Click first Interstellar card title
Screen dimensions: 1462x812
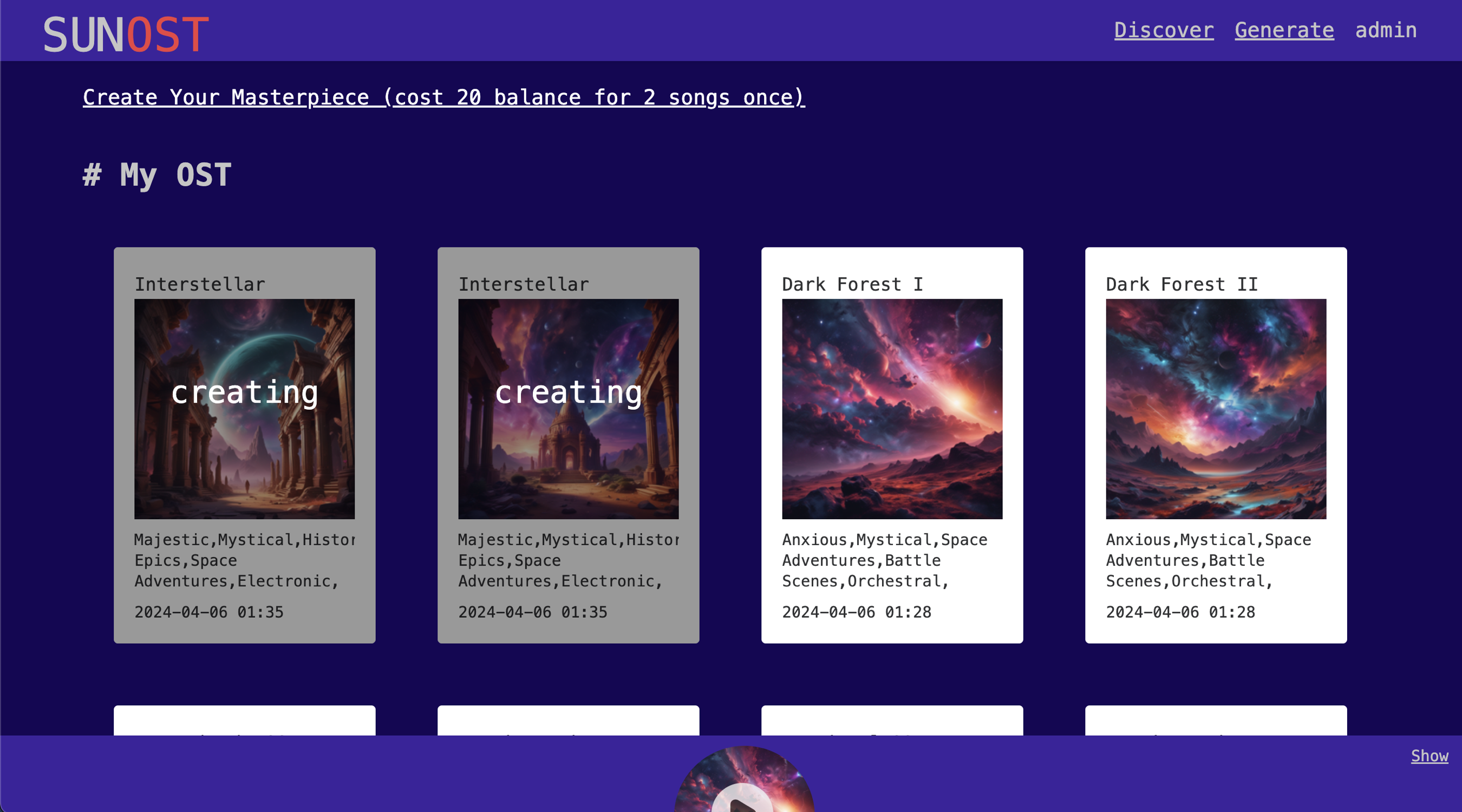[199, 284]
